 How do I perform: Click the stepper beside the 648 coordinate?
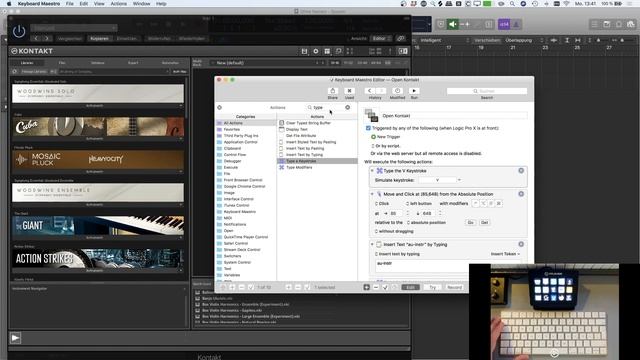pos(440,213)
